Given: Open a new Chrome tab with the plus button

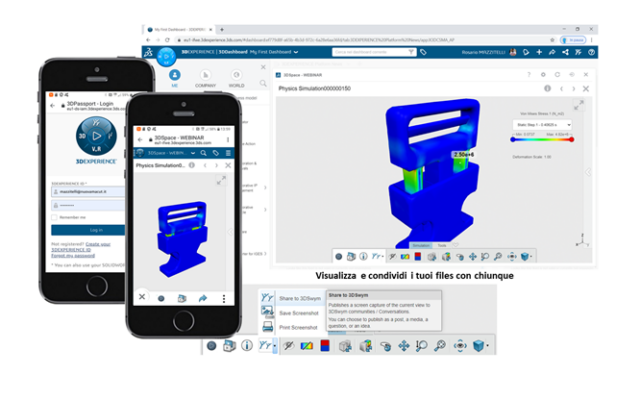Looking at the screenshot, I should [x=222, y=29].
